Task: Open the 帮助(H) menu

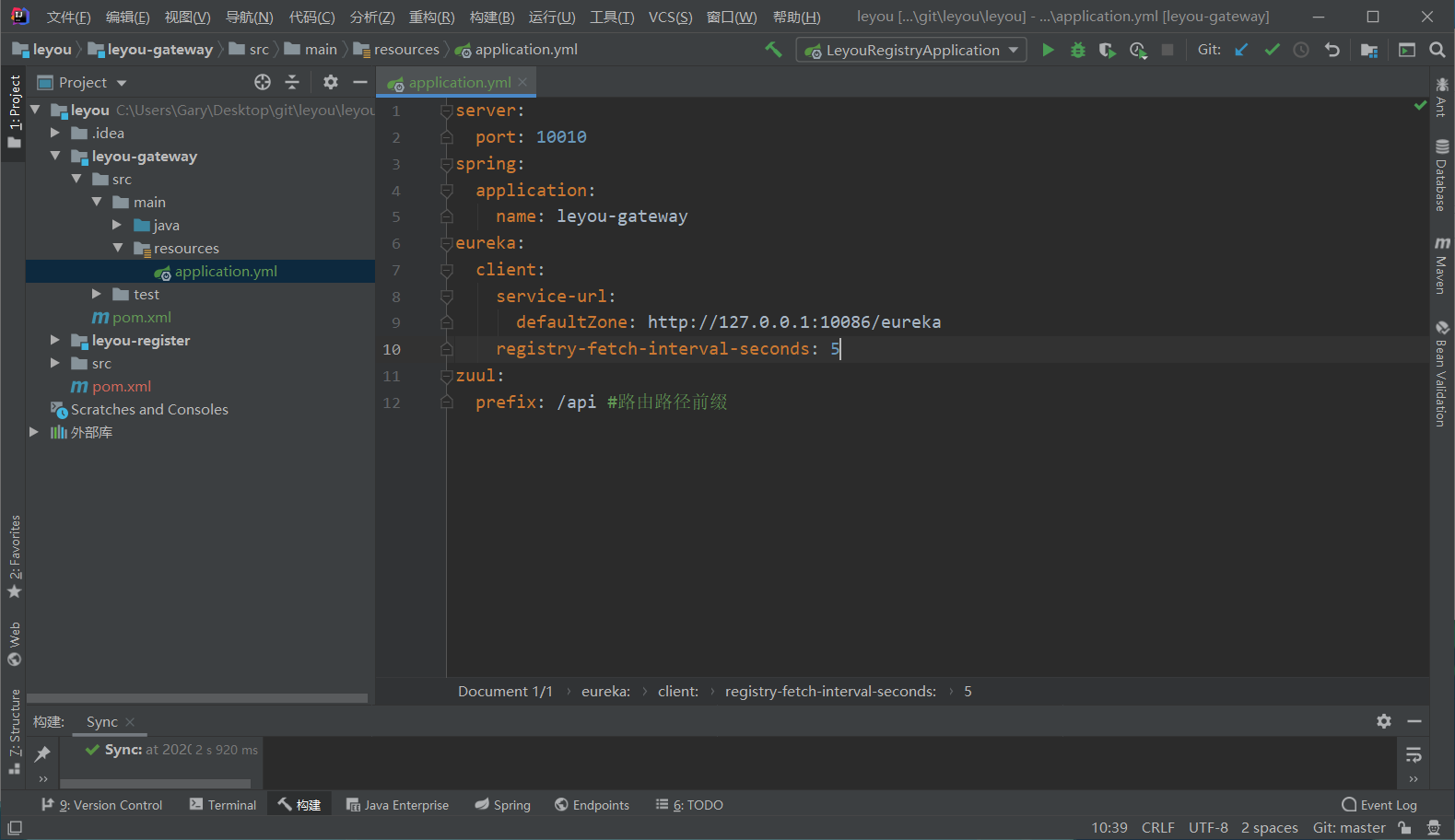Action: point(796,17)
